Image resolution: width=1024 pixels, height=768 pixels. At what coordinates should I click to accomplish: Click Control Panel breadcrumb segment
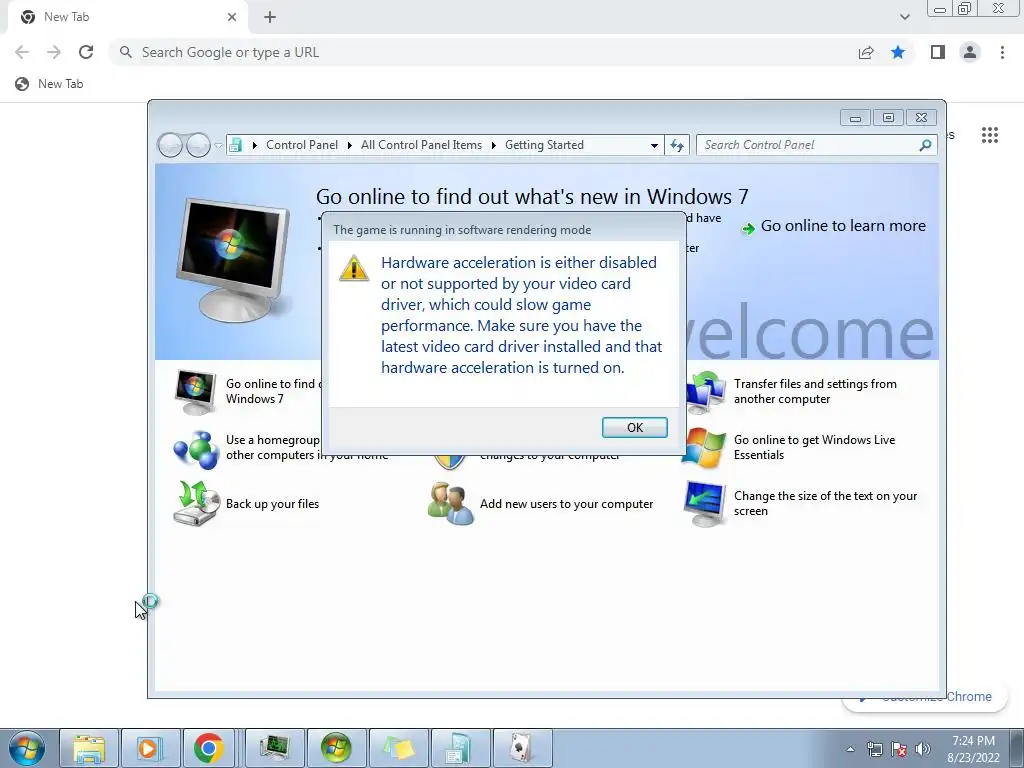302,145
